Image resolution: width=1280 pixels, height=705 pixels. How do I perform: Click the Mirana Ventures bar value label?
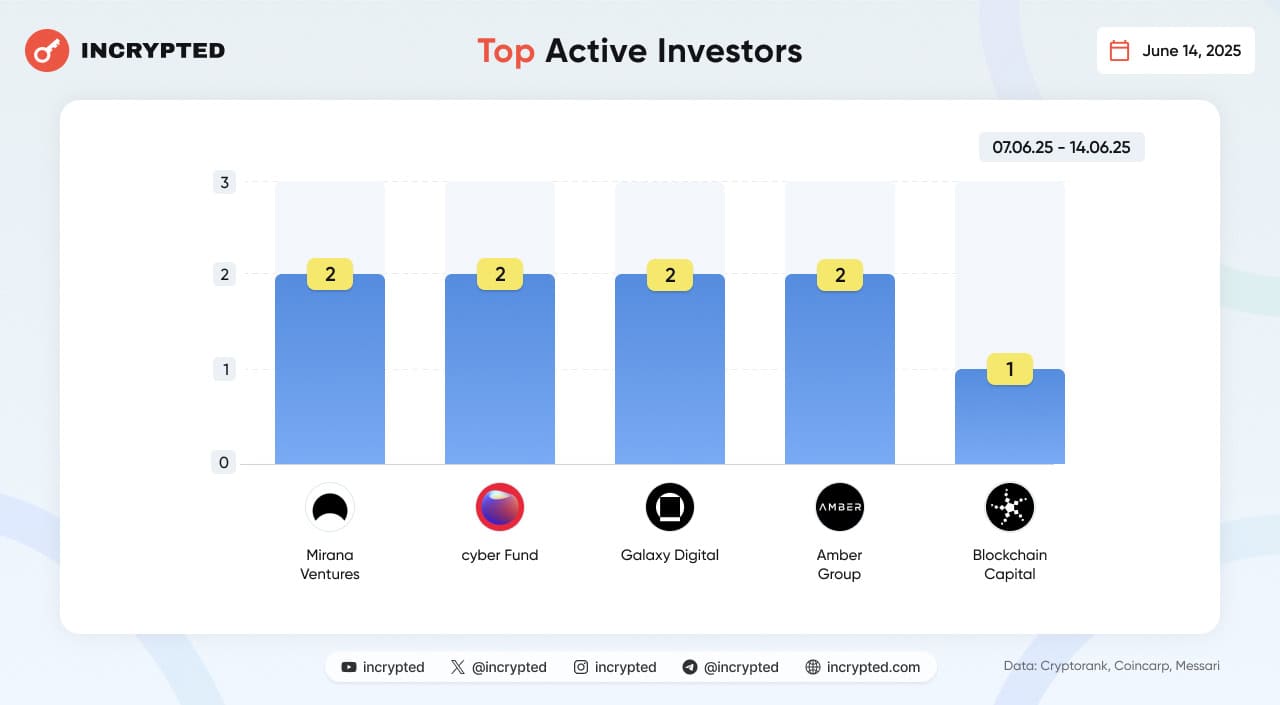click(x=330, y=274)
